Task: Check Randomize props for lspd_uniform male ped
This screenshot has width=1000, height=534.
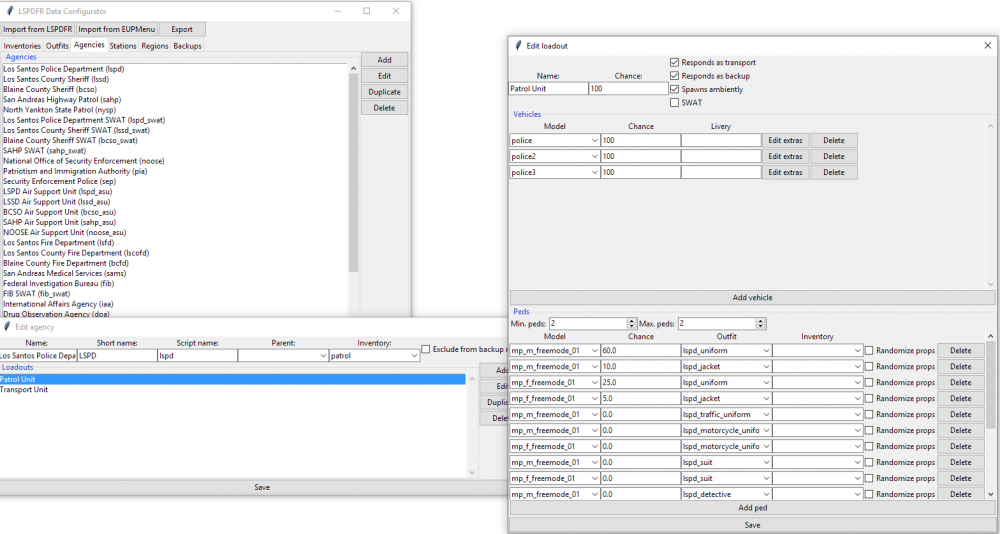Action: pos(869,350)
